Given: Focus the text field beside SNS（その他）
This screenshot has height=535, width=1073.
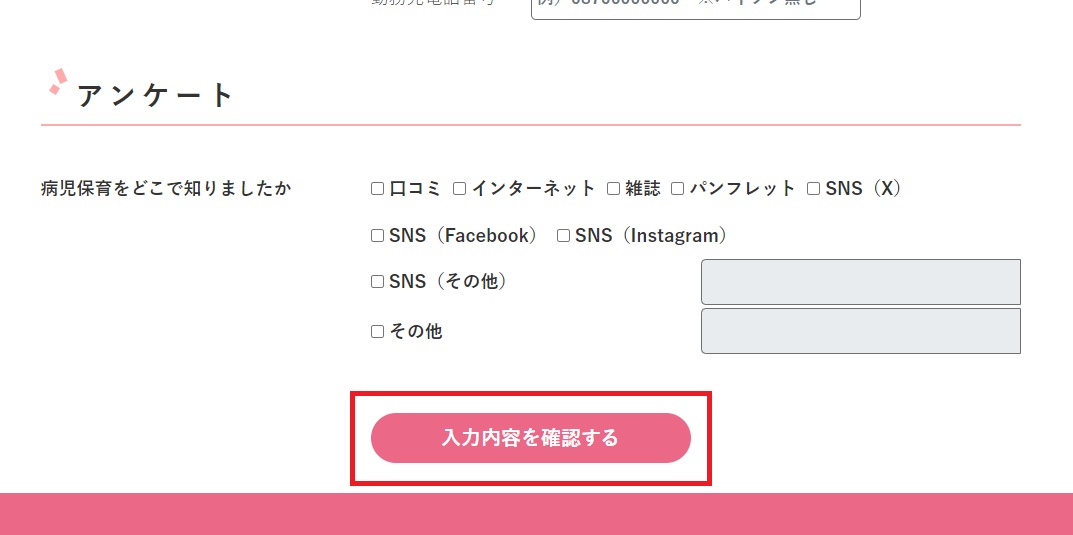Looking at the screenshot, I should [x=860, y=282].
